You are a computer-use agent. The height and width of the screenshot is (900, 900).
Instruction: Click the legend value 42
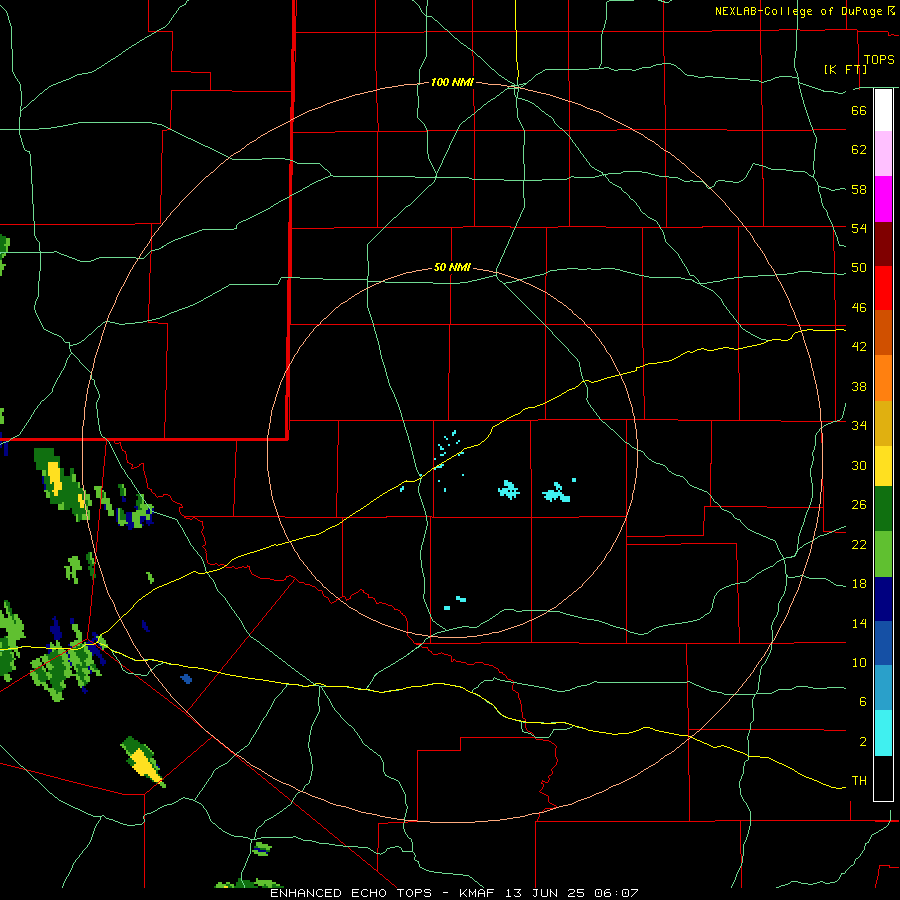pos(859,346)
